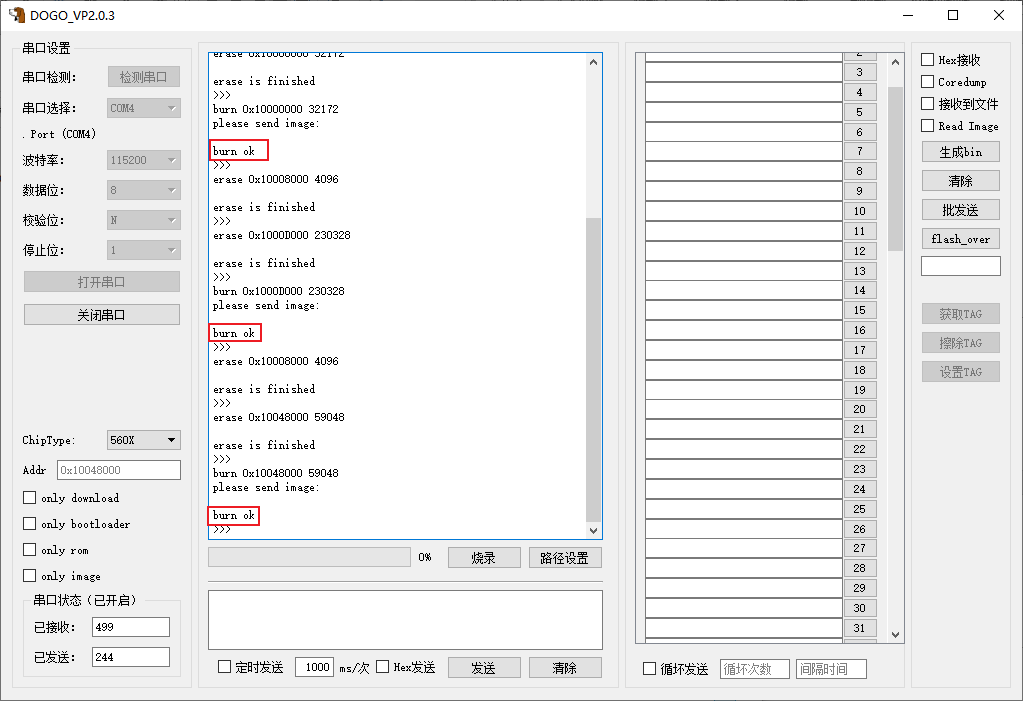The height and width of the screenshot is (701, 1023).
Task: Open the 串口选择 COM4 dropdown
Action: pyautogui.click(x=144, y=108)
